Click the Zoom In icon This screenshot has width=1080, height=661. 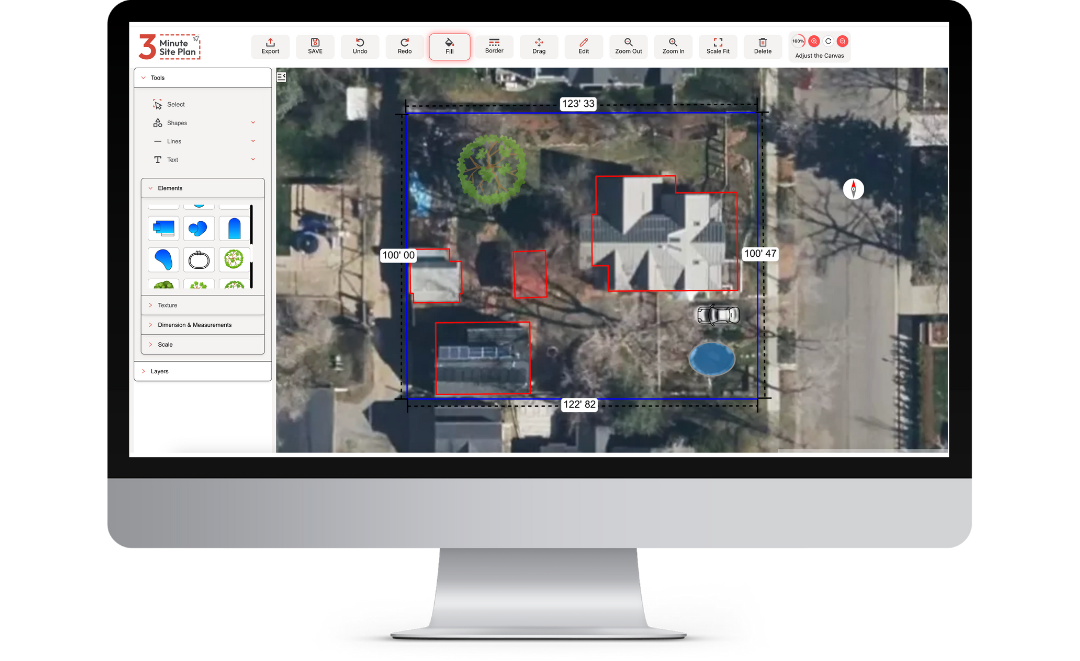click(673, 46)
